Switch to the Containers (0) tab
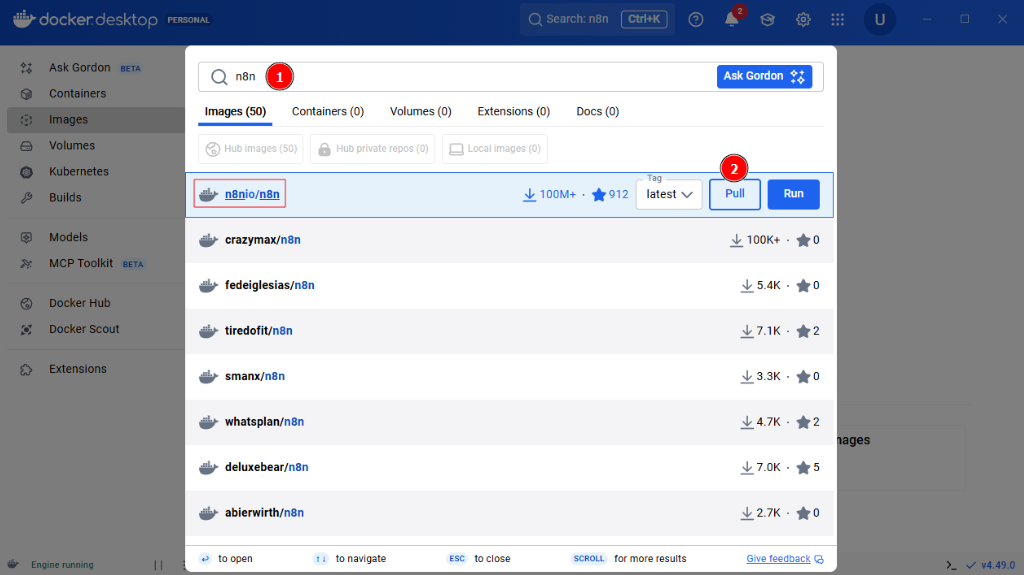The width and height of the screenshot is (1024, 575). (328, 112)
